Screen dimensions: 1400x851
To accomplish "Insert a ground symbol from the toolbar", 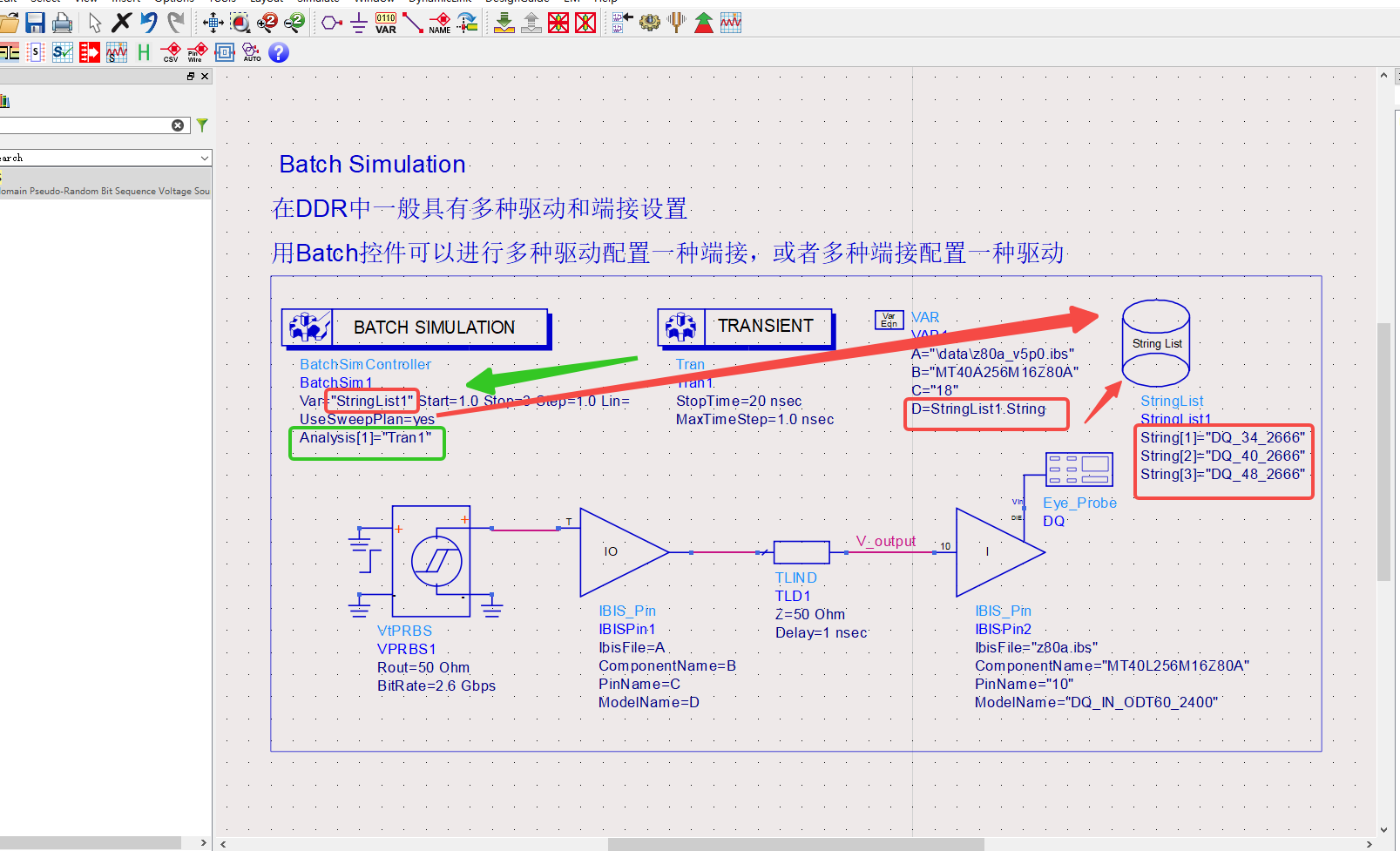I will [358, 24].
